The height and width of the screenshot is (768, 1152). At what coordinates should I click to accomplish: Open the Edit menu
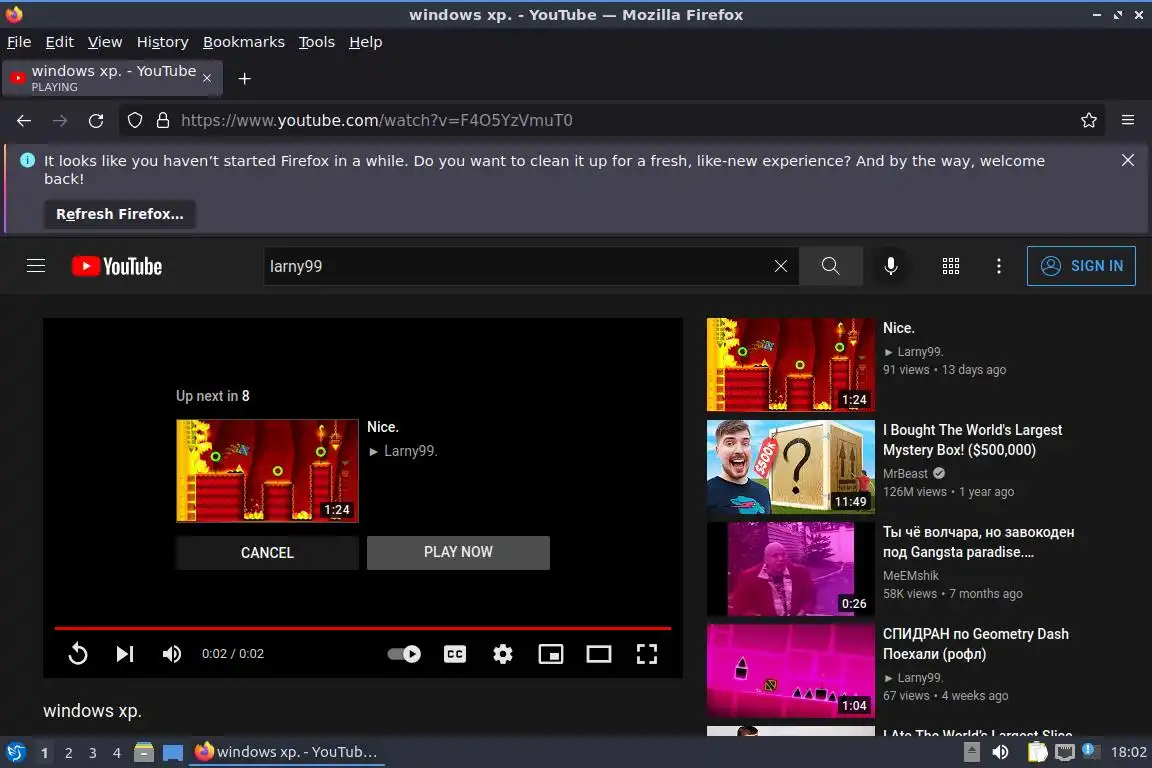coord(60,42)
